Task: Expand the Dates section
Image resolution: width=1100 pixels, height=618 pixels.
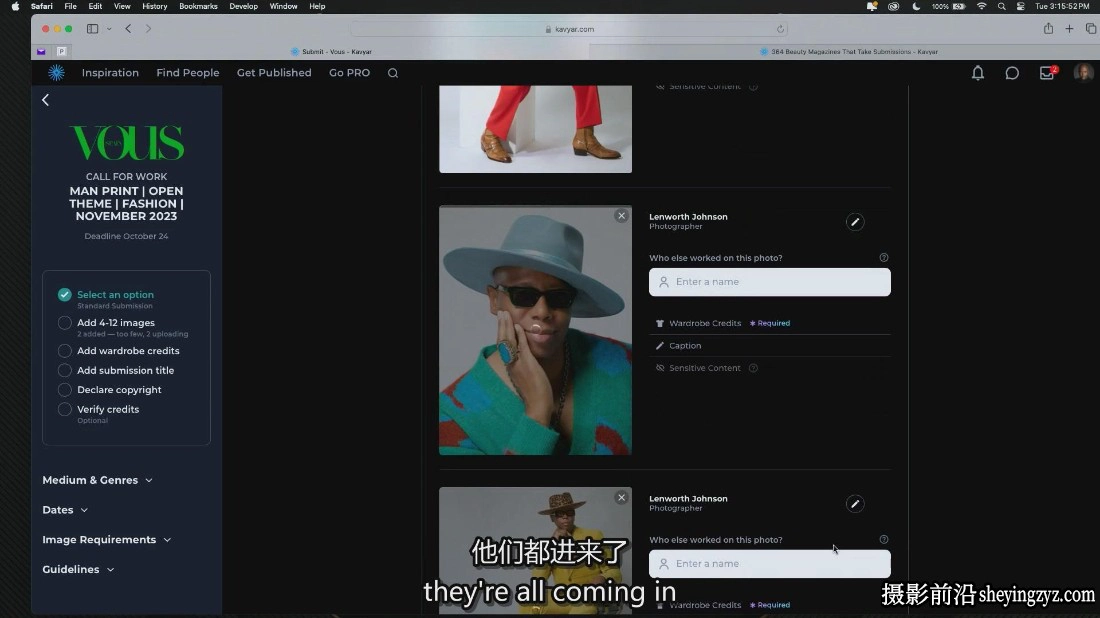Action: click(x=65, y=510)
